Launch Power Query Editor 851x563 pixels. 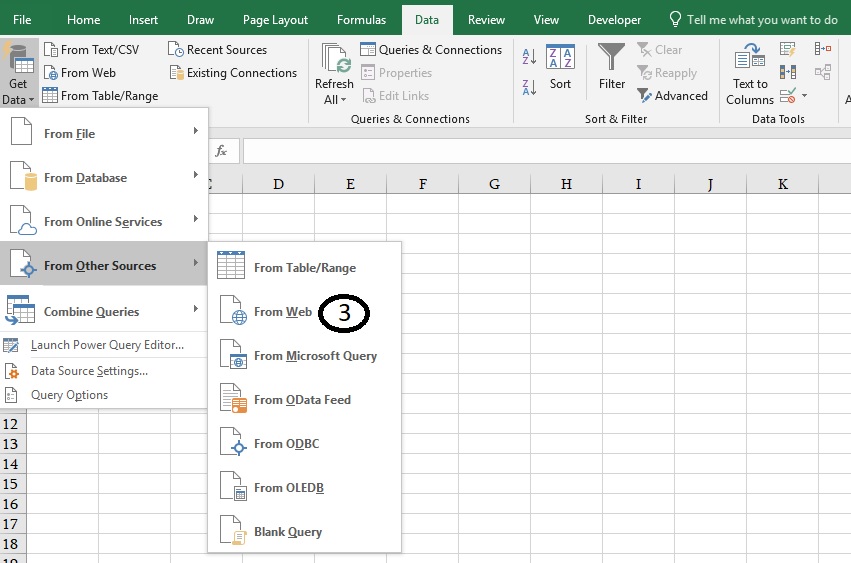[104, 345]
